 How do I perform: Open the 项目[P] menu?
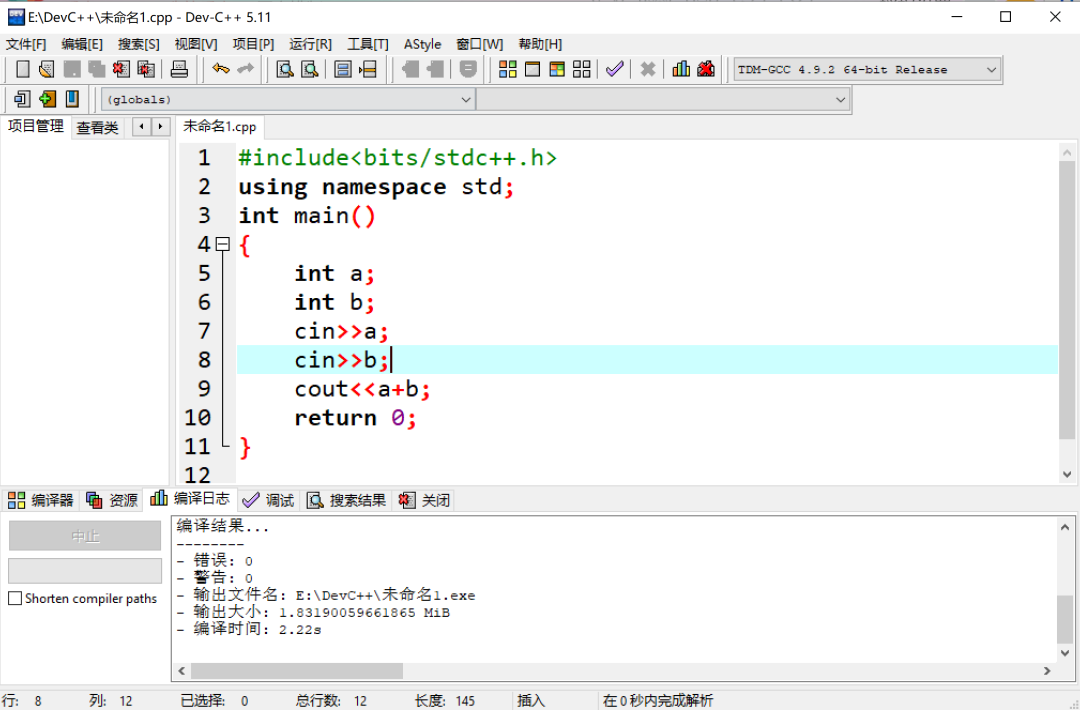point(253,44)
